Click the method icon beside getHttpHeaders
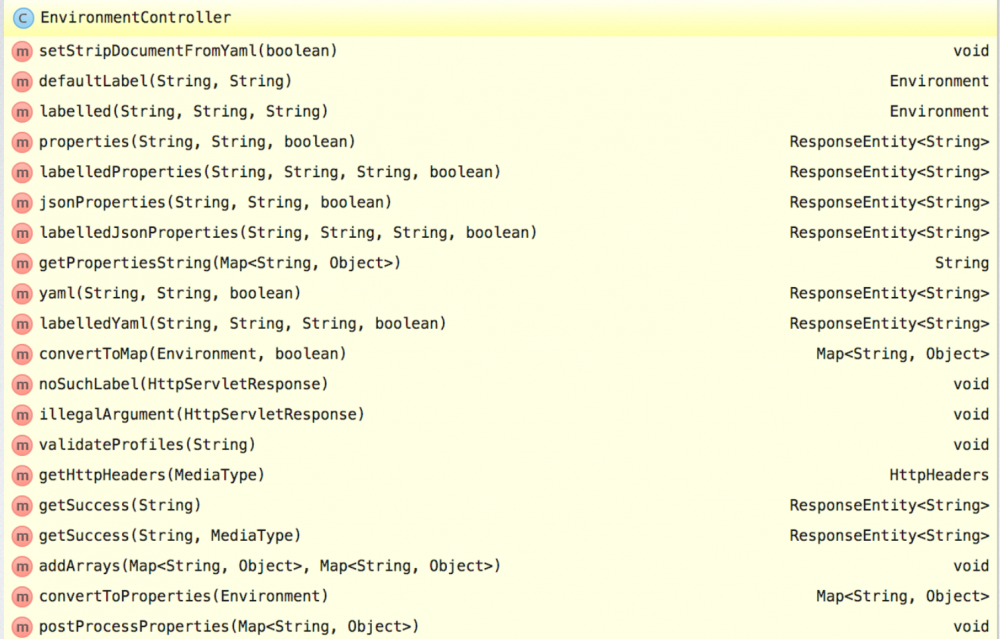Screen dimensions: 1000x639 click(x=21, y=475)
